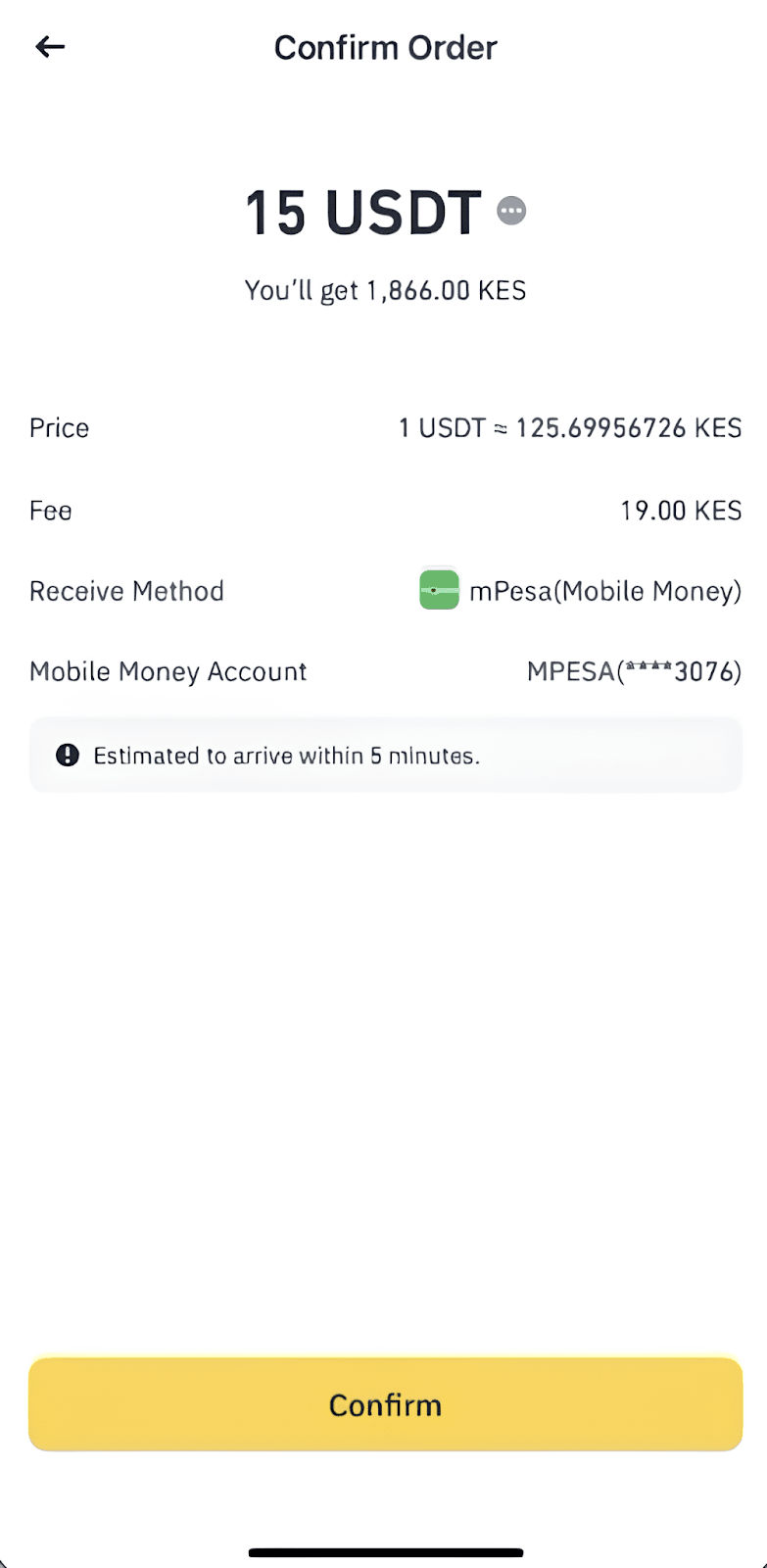Click the Fee label

(x=51, y=511)
